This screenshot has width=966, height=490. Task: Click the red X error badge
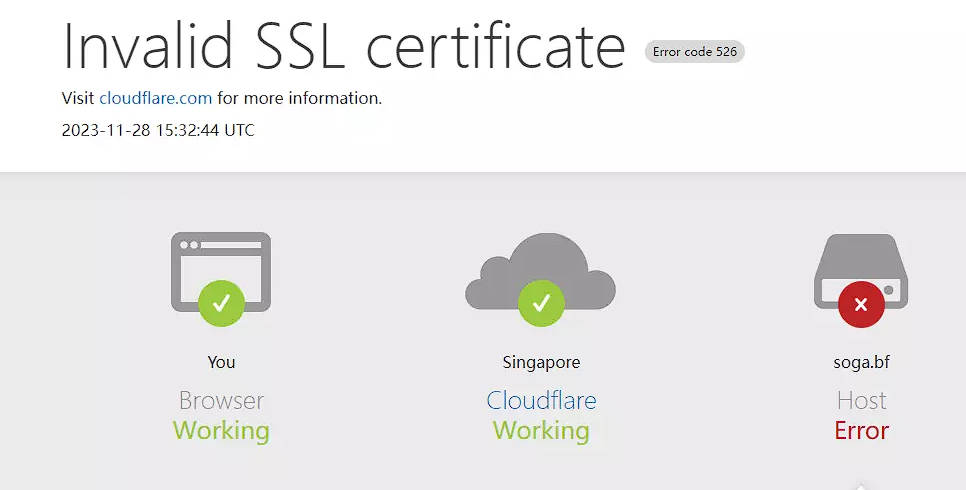point(861,304)
